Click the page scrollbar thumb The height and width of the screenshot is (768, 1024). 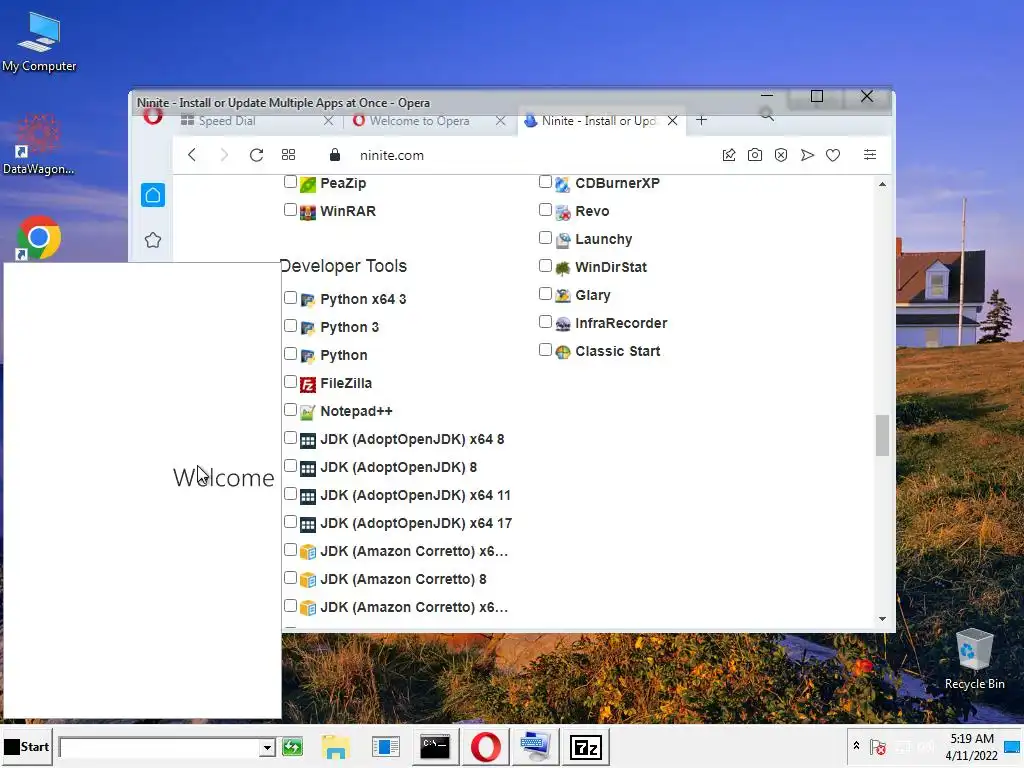(x=882, y=436)
